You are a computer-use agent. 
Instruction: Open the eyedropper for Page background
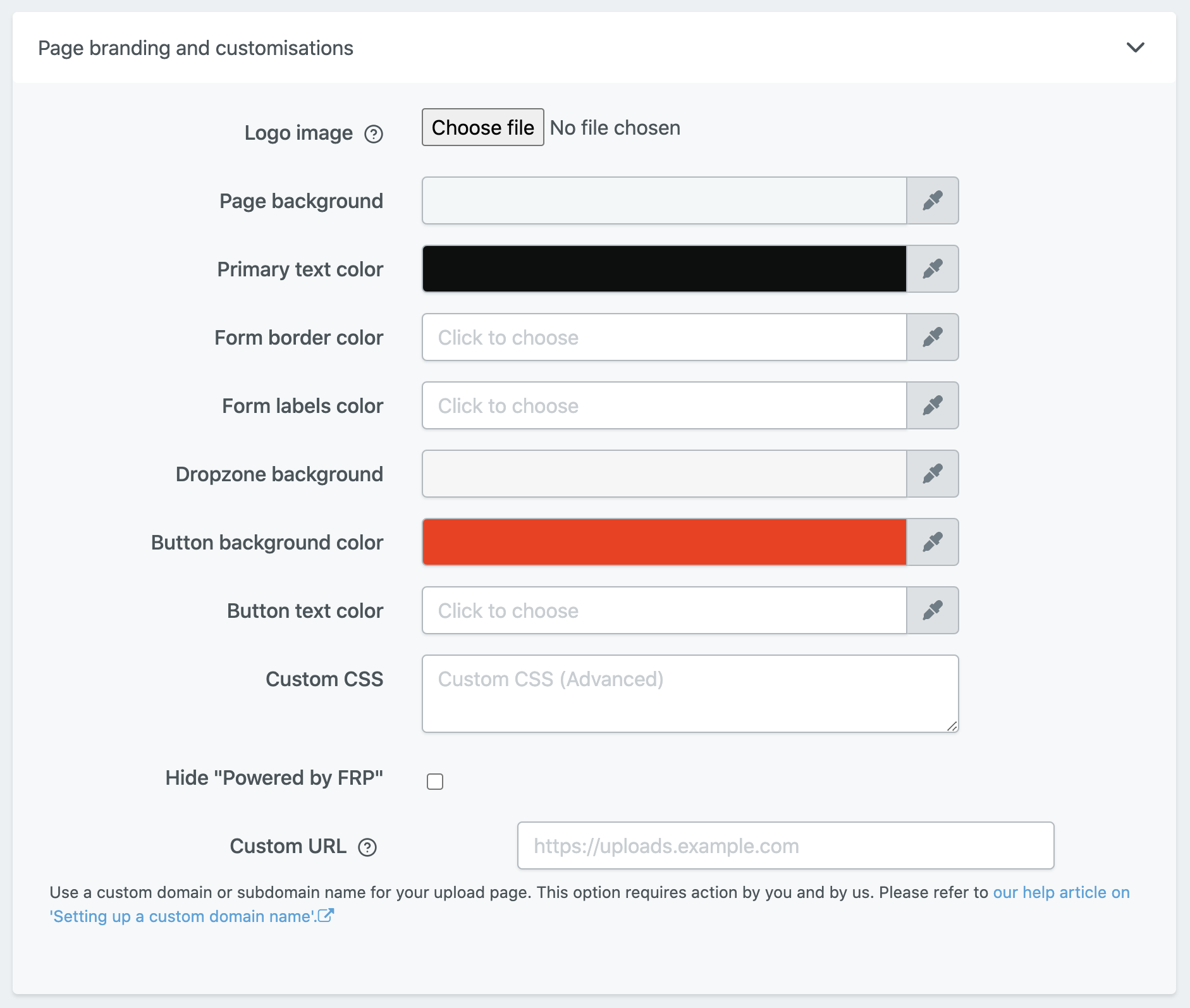933,200
